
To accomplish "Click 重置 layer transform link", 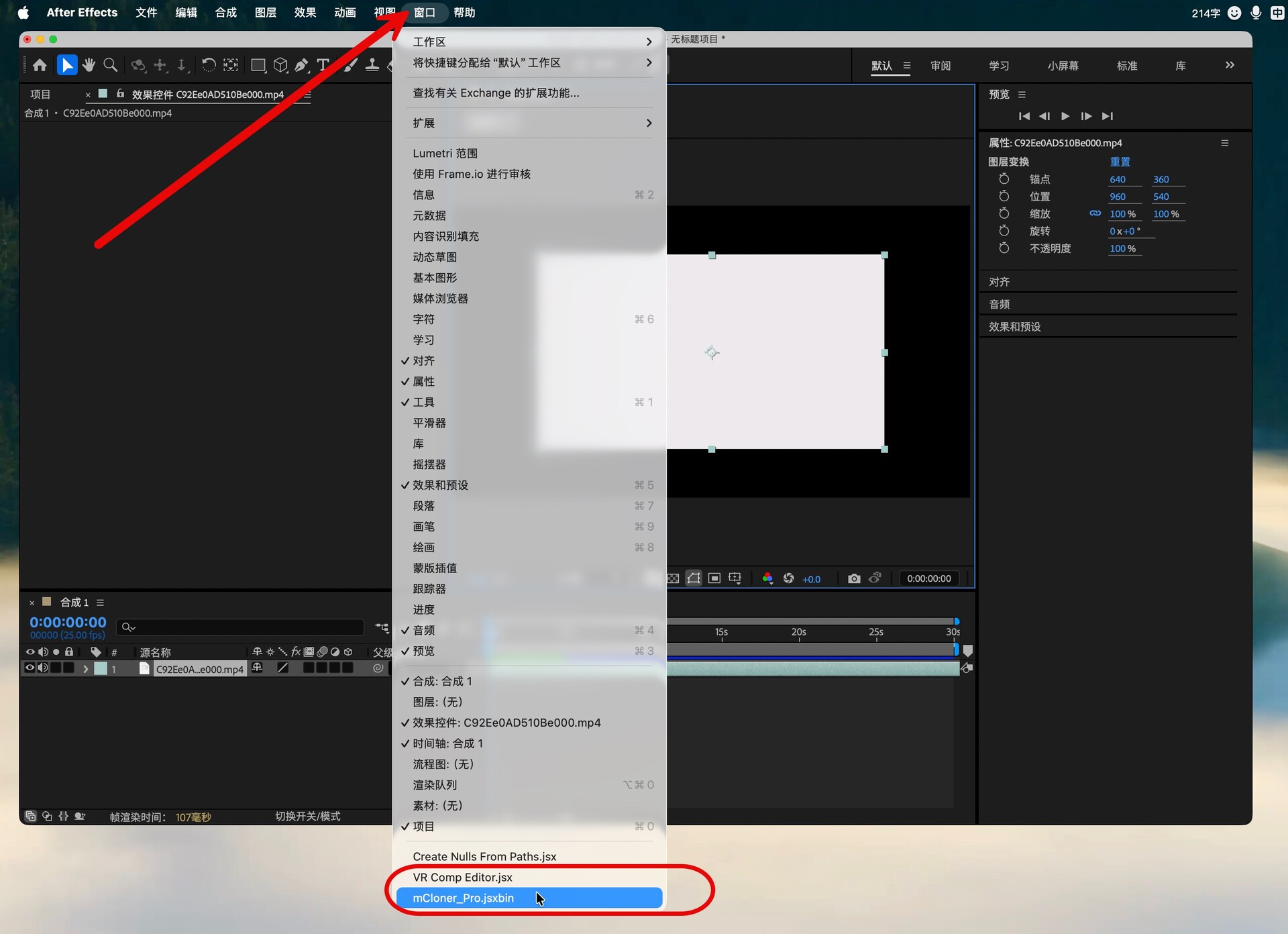I will (1120, 162).
